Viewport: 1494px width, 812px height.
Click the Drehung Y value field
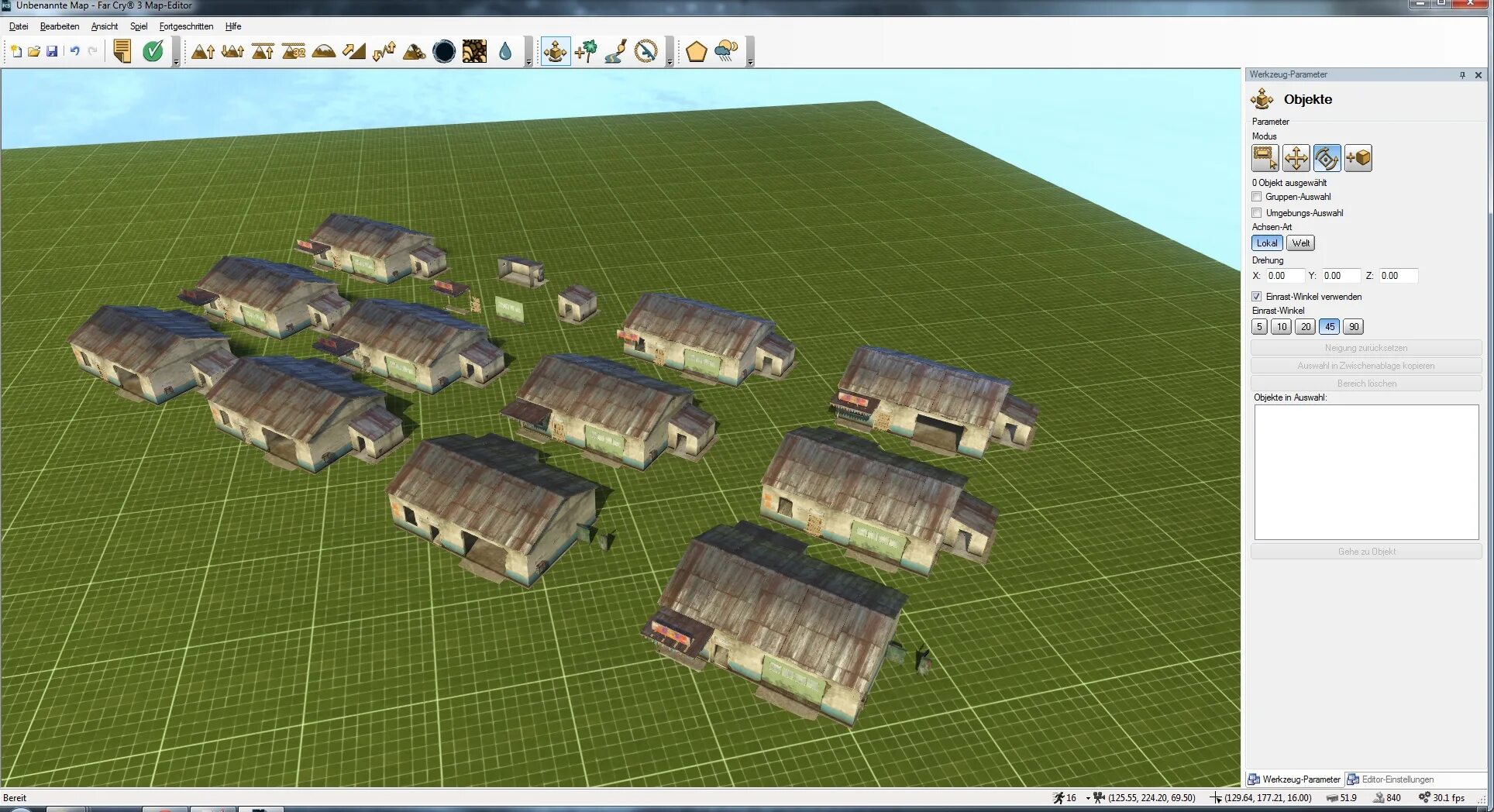1341,276
